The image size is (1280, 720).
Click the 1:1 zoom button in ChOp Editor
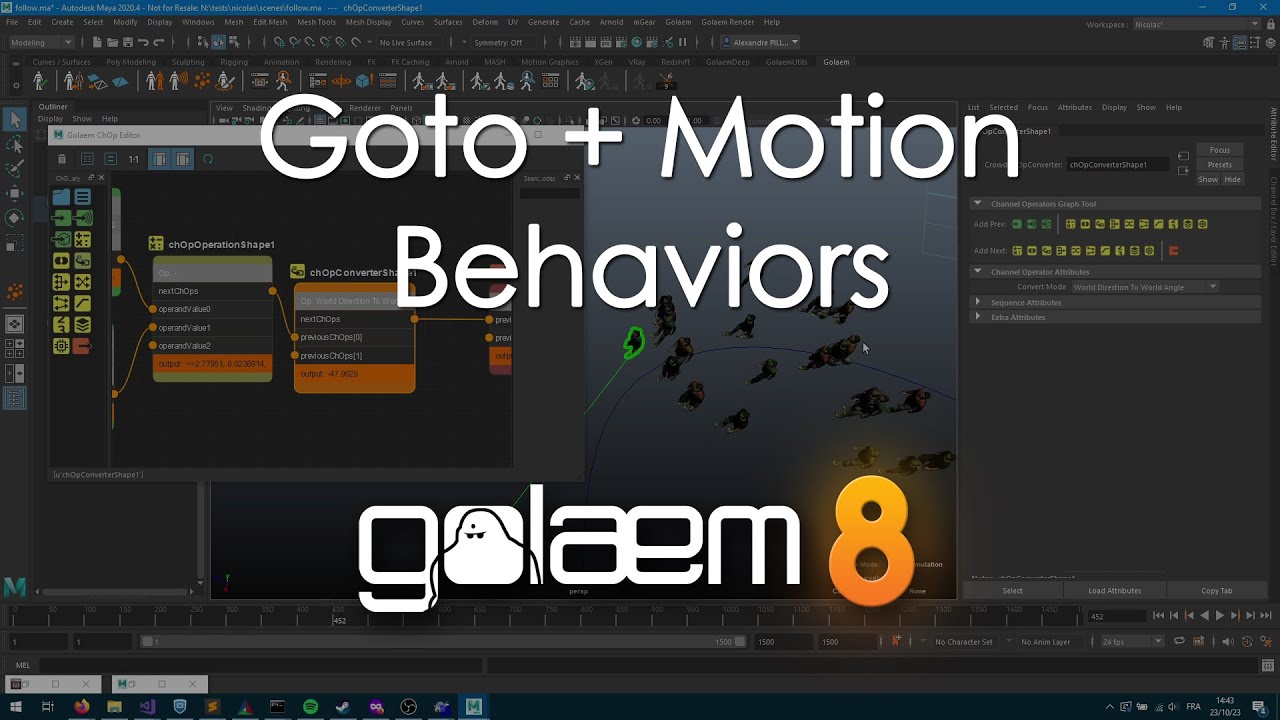click(x=134, y=159)
